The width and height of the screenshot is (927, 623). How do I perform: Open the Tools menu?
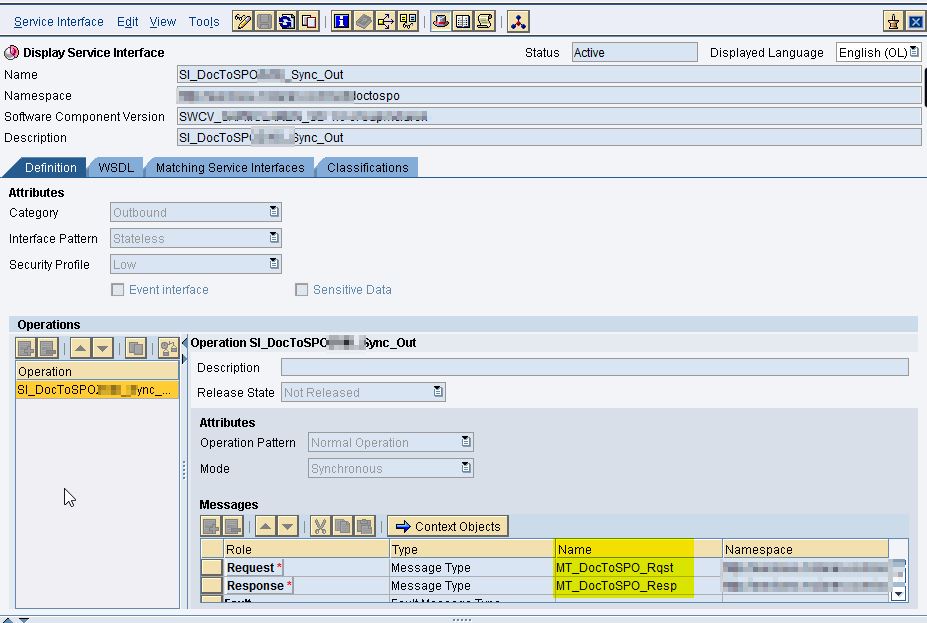pyautogui.click(x=204, y=20)
